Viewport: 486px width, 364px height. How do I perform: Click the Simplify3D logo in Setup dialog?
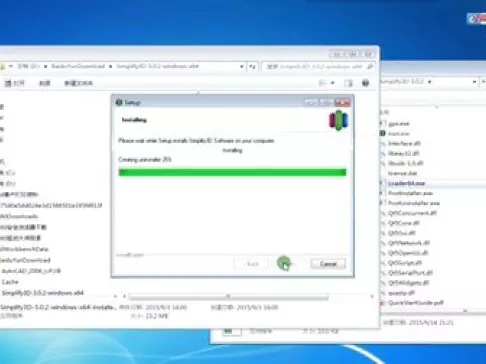tap(338, 120)
